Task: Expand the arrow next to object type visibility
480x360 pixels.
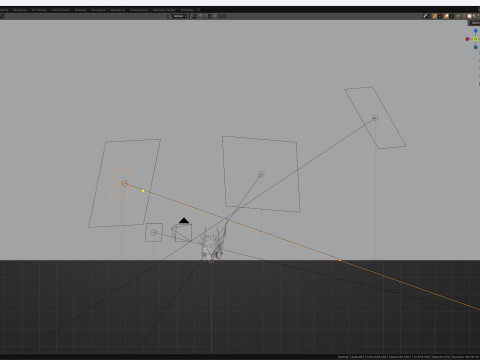Action: click(429, 16)
